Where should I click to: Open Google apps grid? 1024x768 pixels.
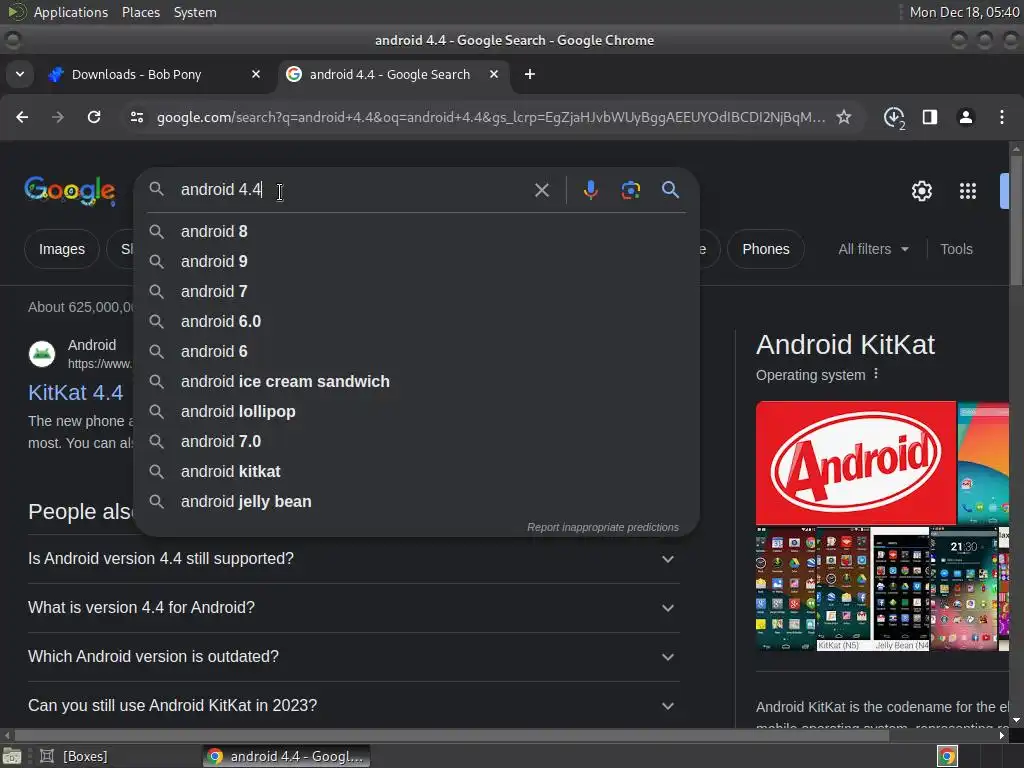click(967, 191)
